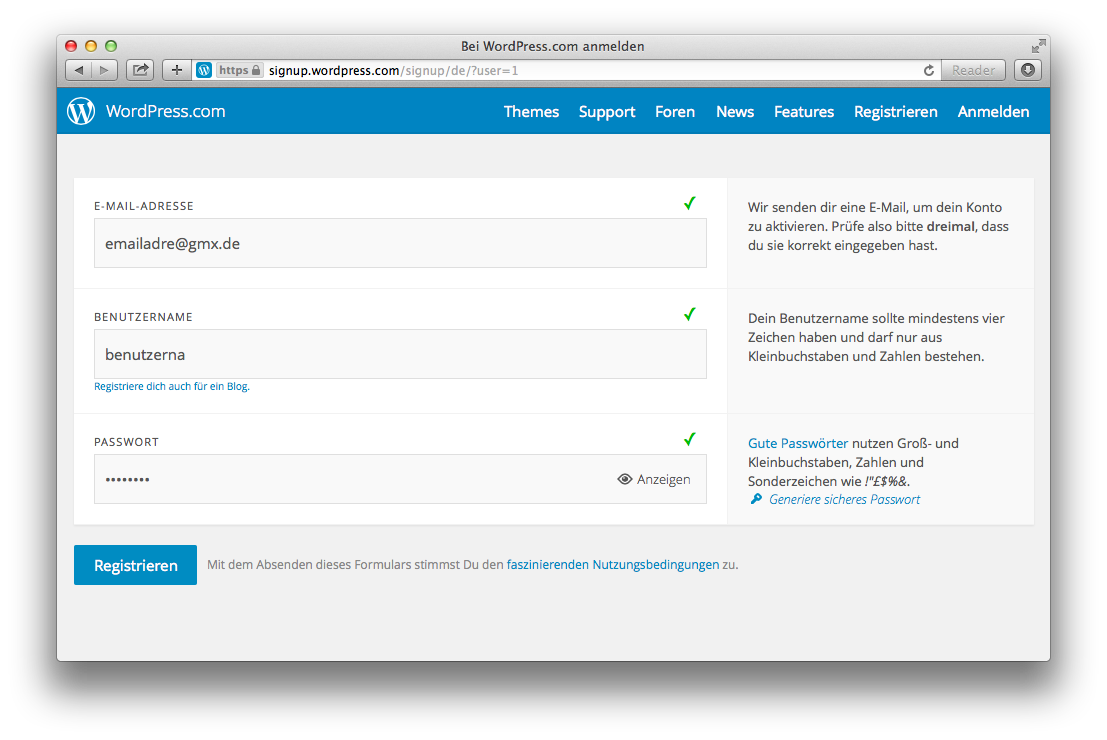Enter full screen using corner arrows

1038,46
